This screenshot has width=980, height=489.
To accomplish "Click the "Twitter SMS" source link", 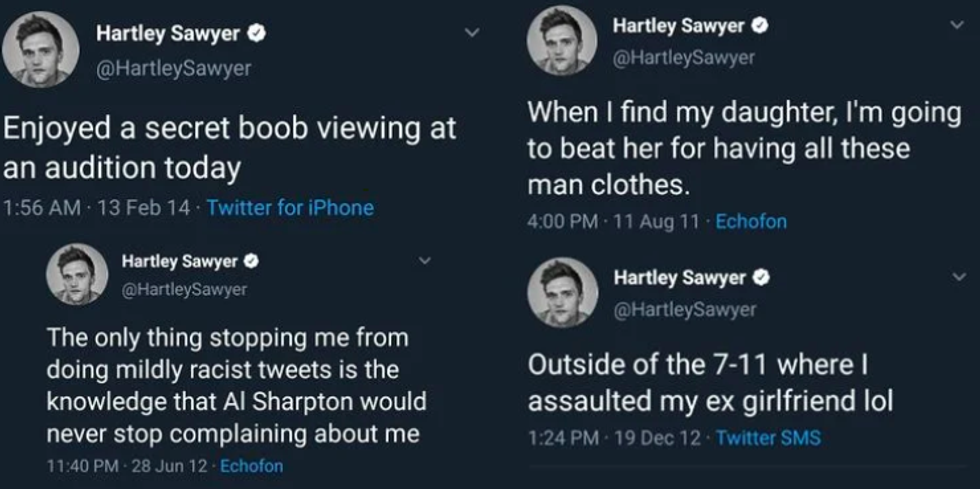I will pos(768,437).
